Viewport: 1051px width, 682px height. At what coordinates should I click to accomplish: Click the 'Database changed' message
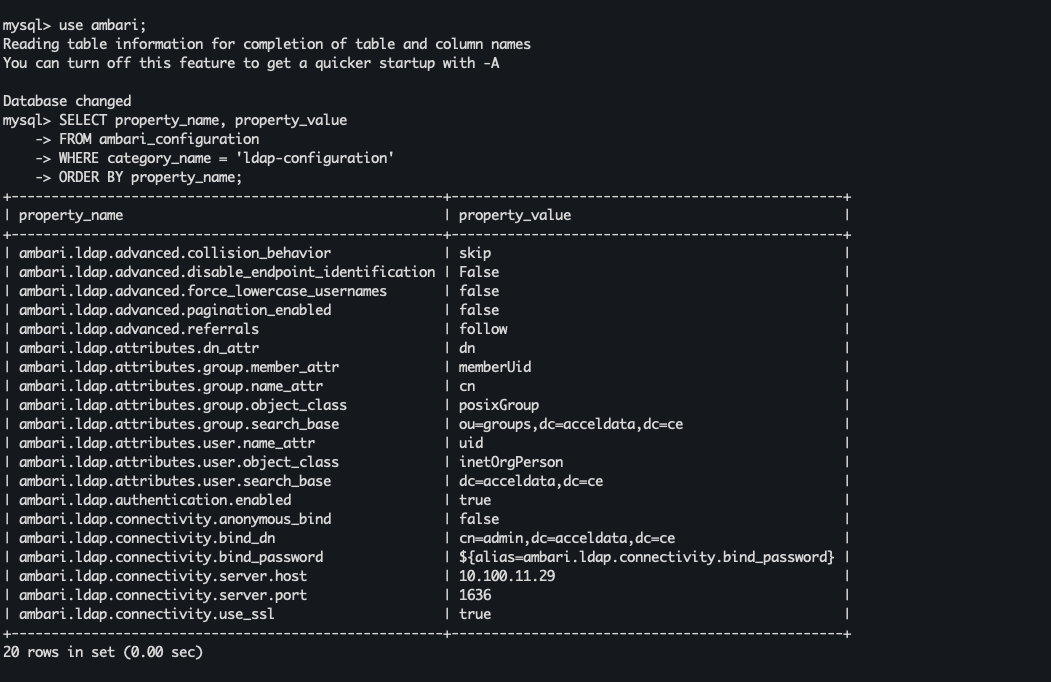67,101
